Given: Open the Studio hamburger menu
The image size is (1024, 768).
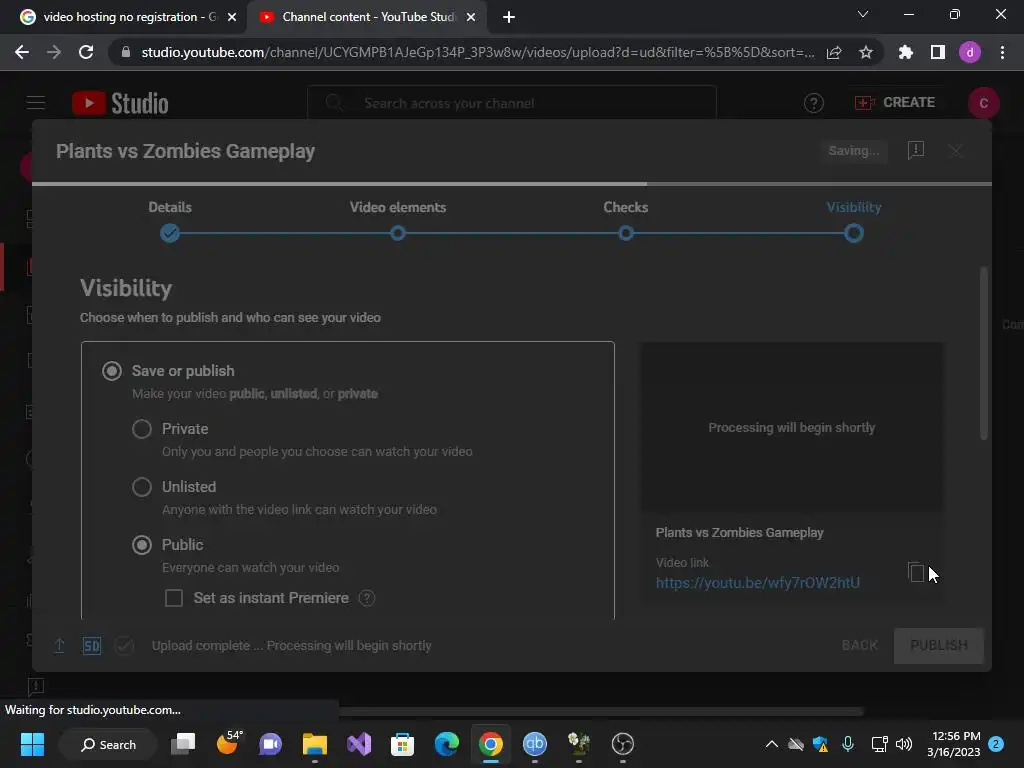Looking at the screenshot, I should click(x=36, y=103).
